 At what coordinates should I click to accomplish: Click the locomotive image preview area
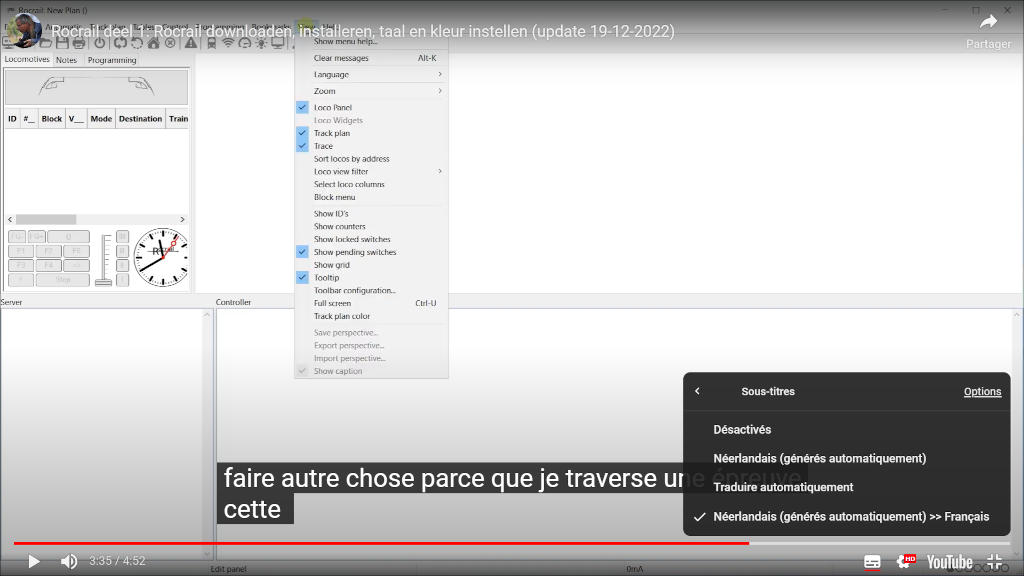point(97,87)
